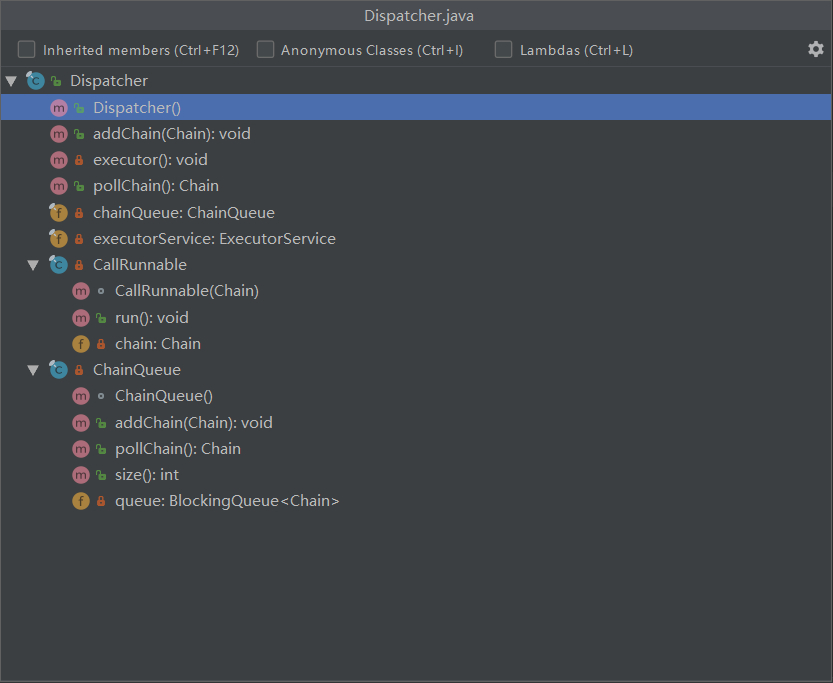Enable the Inherited members checkbox

[27, 49]
